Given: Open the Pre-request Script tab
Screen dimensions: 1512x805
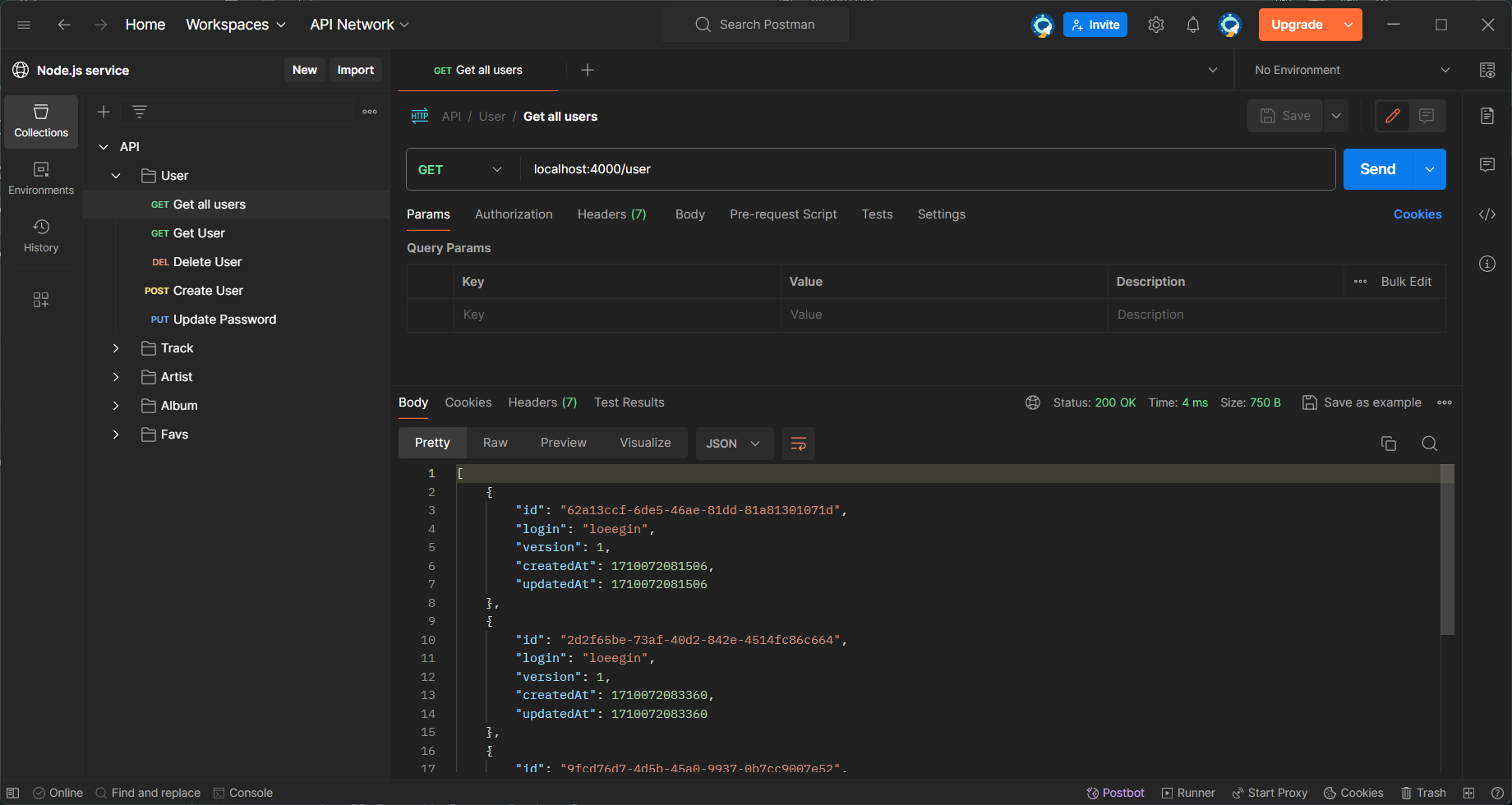Looking at the screenshot, I should 783,214.
